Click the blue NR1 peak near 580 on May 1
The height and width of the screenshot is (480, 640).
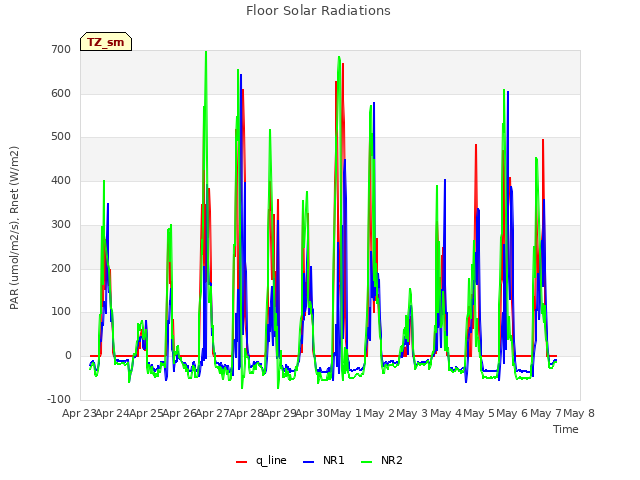(x=374, y=103)
